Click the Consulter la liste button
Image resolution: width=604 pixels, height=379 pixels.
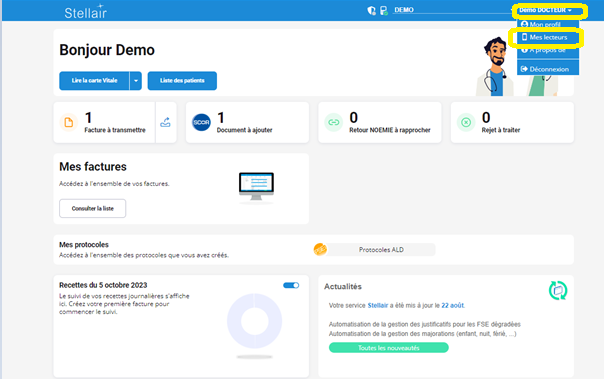coord(92,208)
